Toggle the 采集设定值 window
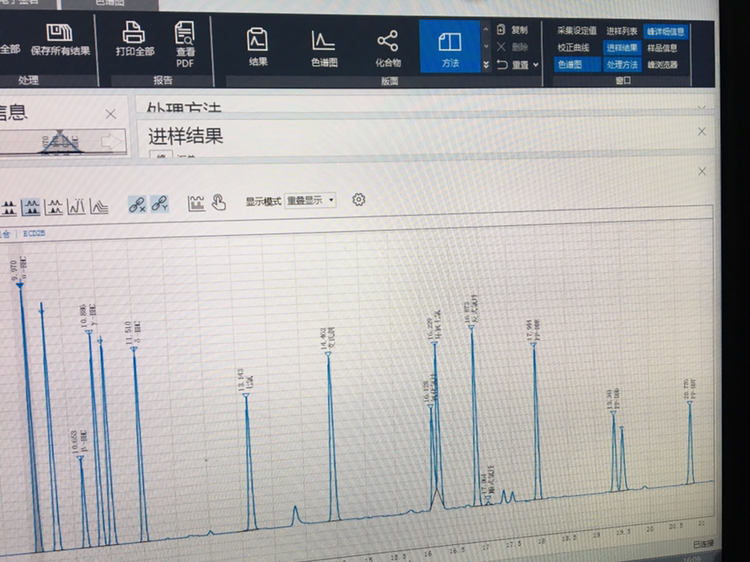The height and width of the screenshot is (562, 750). [x=576, y=31]
